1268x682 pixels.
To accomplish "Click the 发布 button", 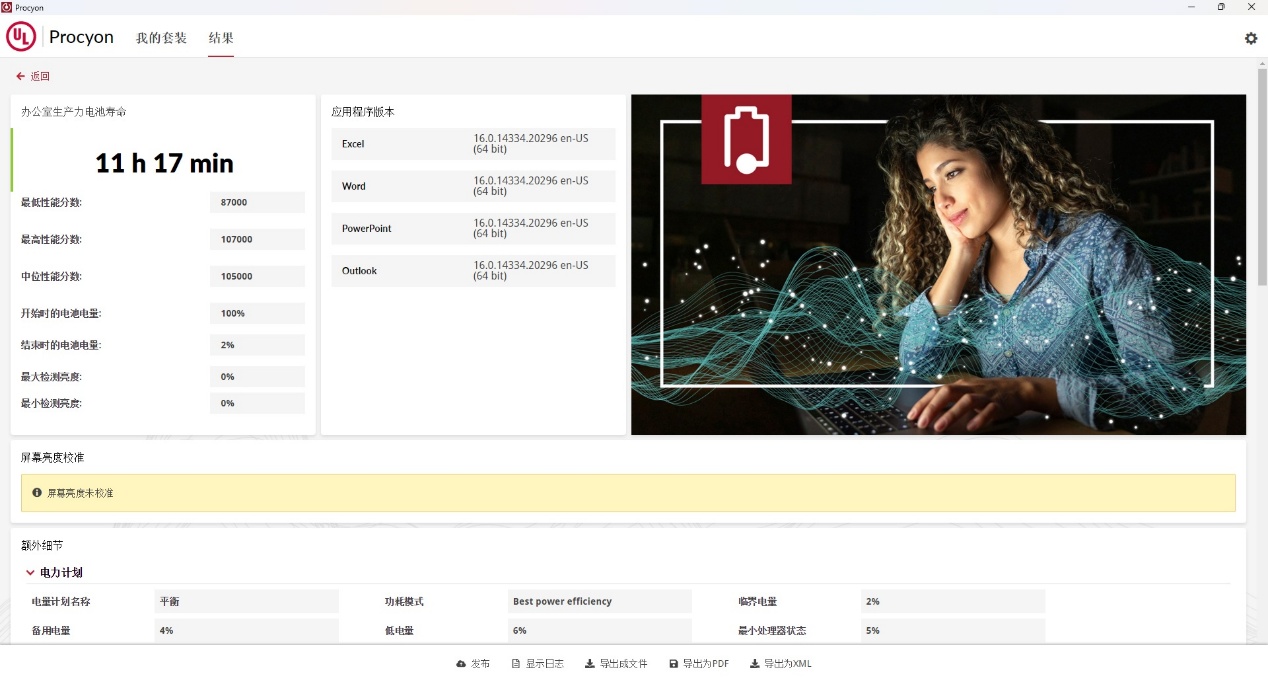I will coord(472,663).
